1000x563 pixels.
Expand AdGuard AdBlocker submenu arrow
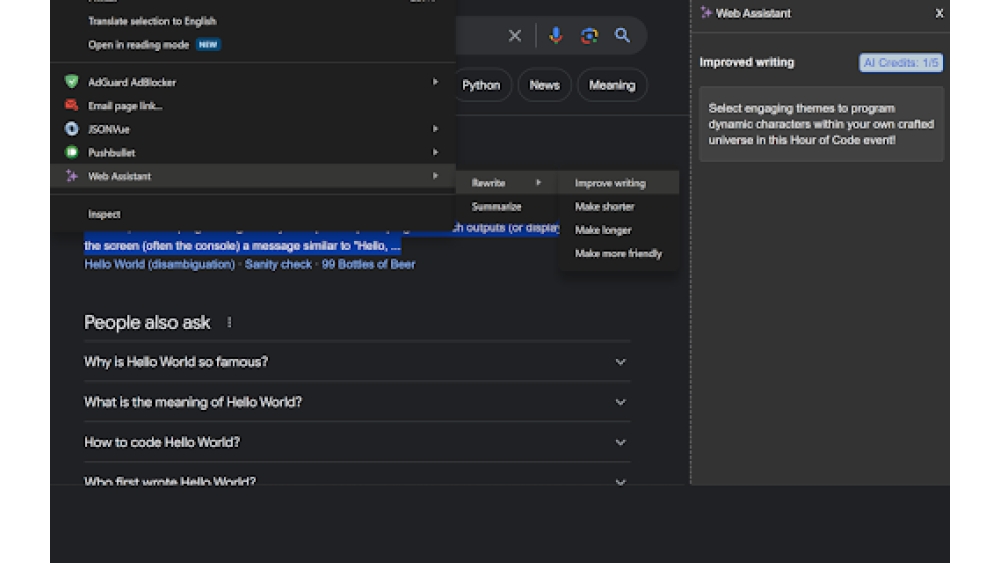[x=435, y=82]
